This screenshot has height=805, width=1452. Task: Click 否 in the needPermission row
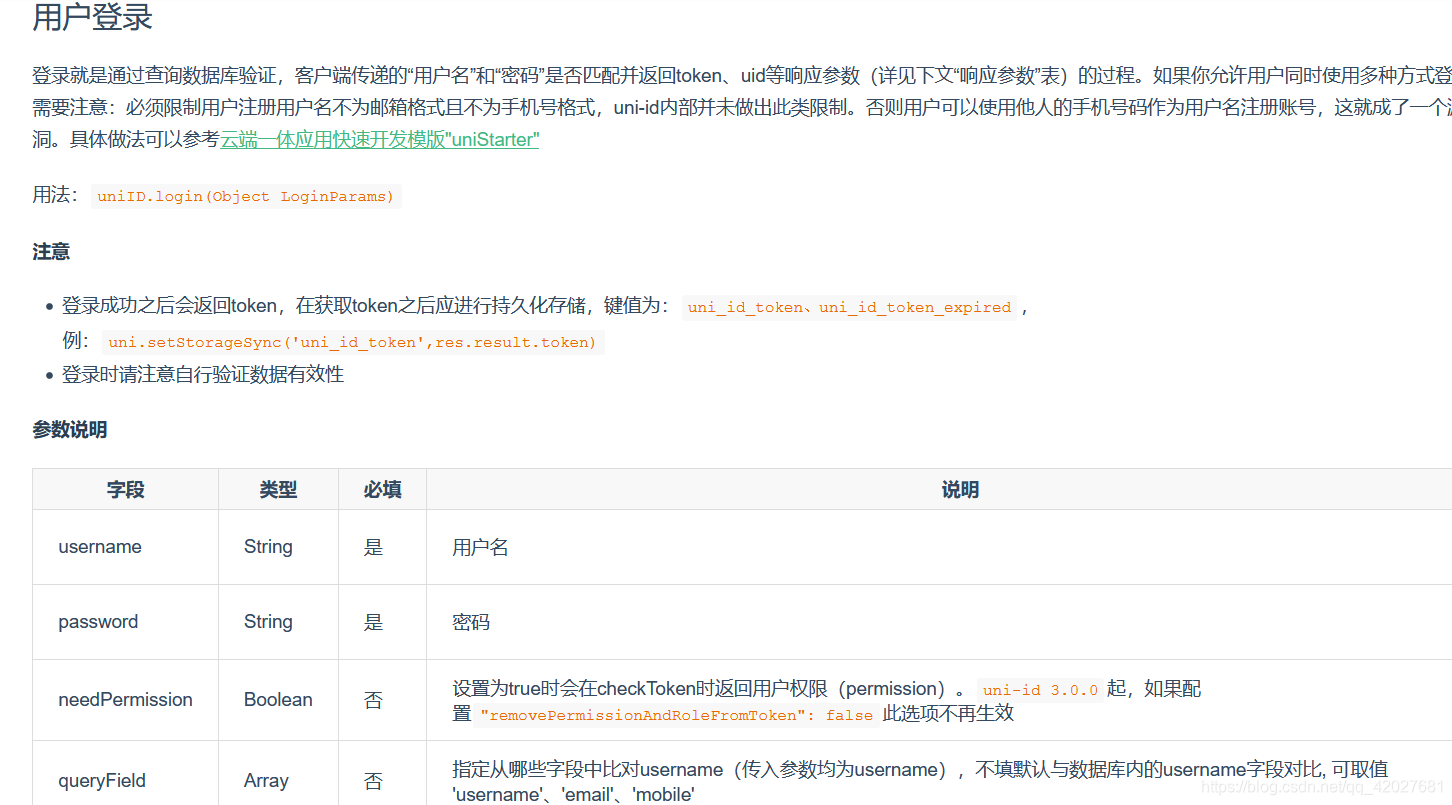coord(373,700)
